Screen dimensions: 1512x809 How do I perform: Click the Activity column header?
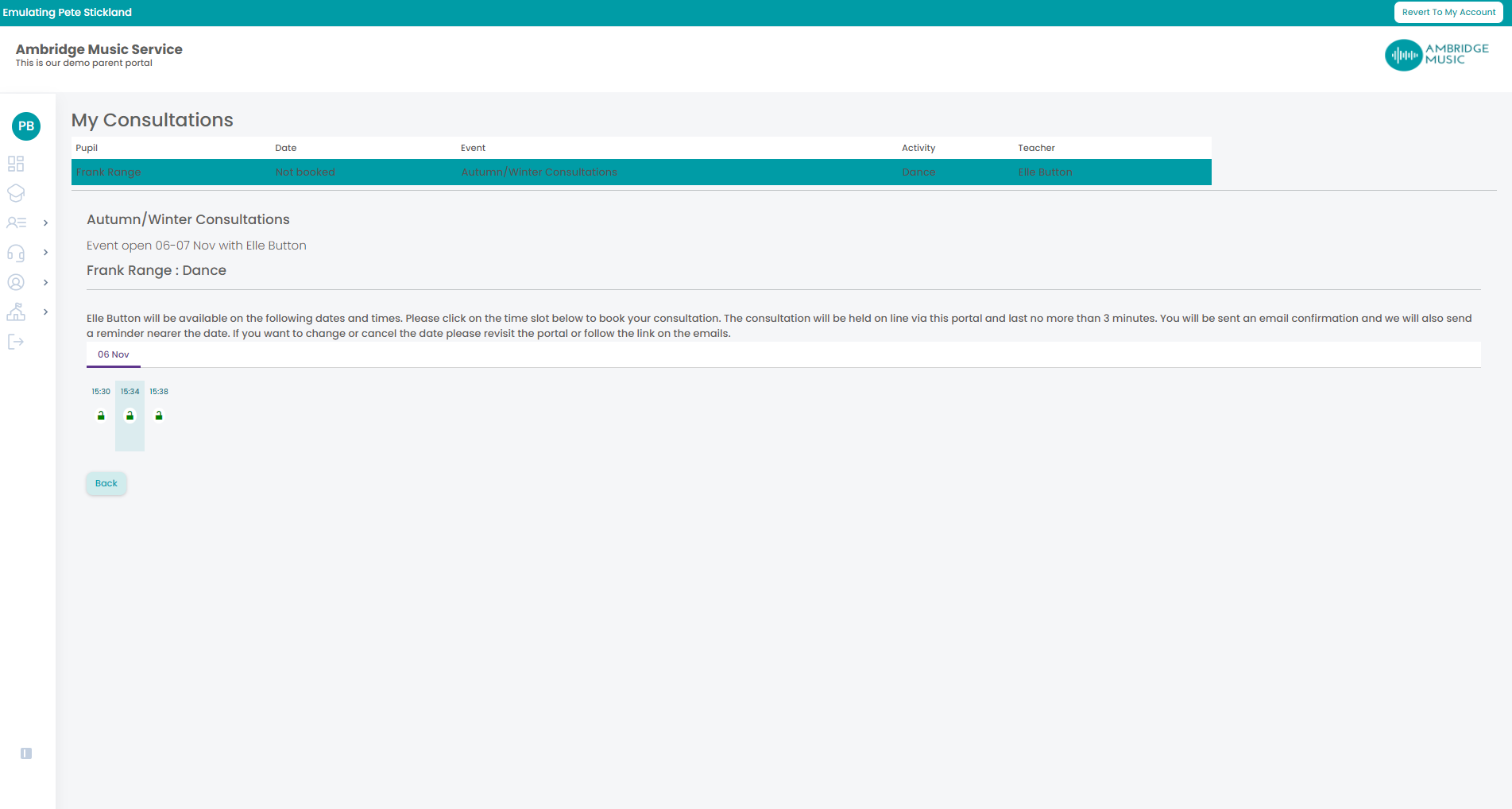[918, 148]
